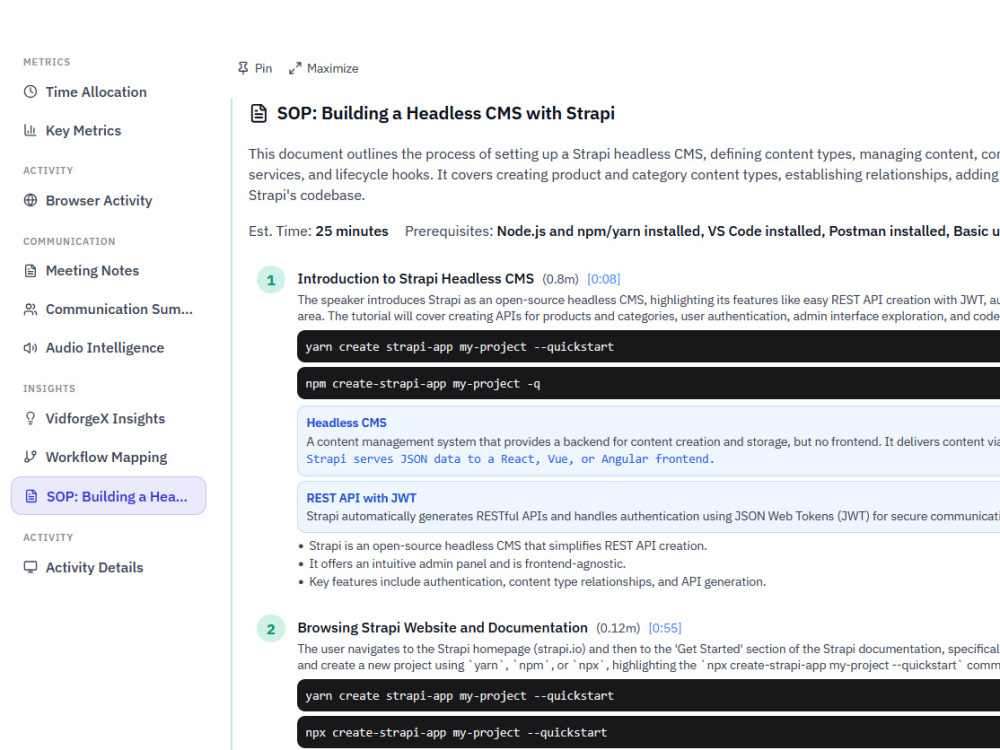Image resolution: width=1000 pixels, height=750 pixels.
Task: Click the pin icon above the document
Action: (x=243, y=68)
